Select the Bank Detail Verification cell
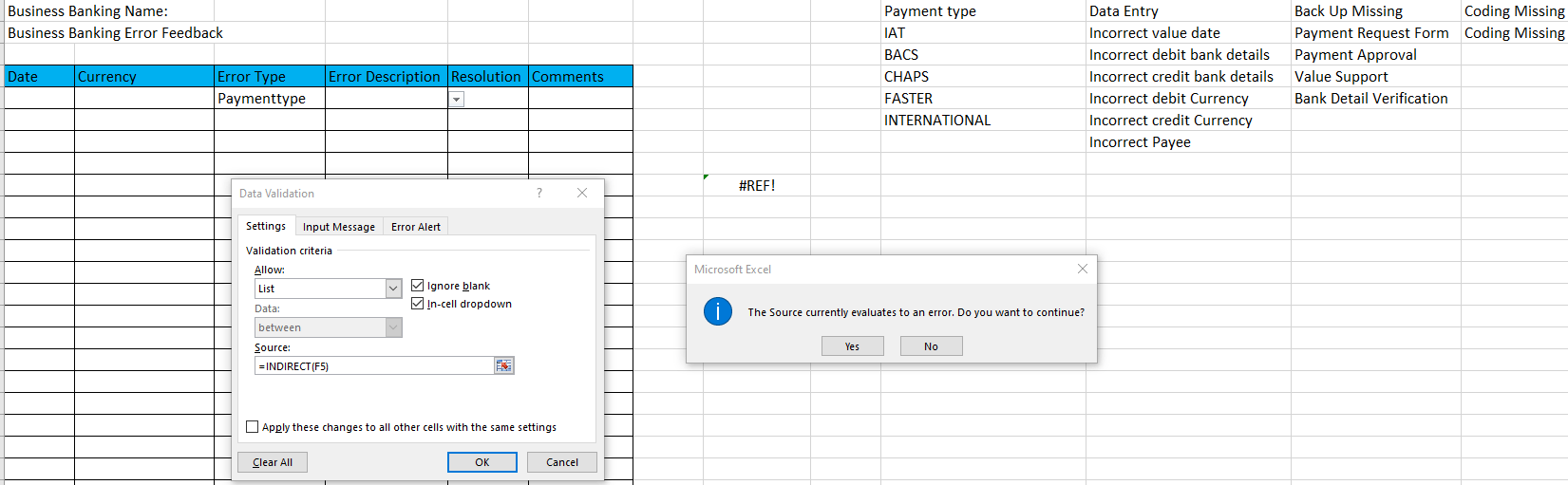The image size is (1568, 485). coord(1376,98)
